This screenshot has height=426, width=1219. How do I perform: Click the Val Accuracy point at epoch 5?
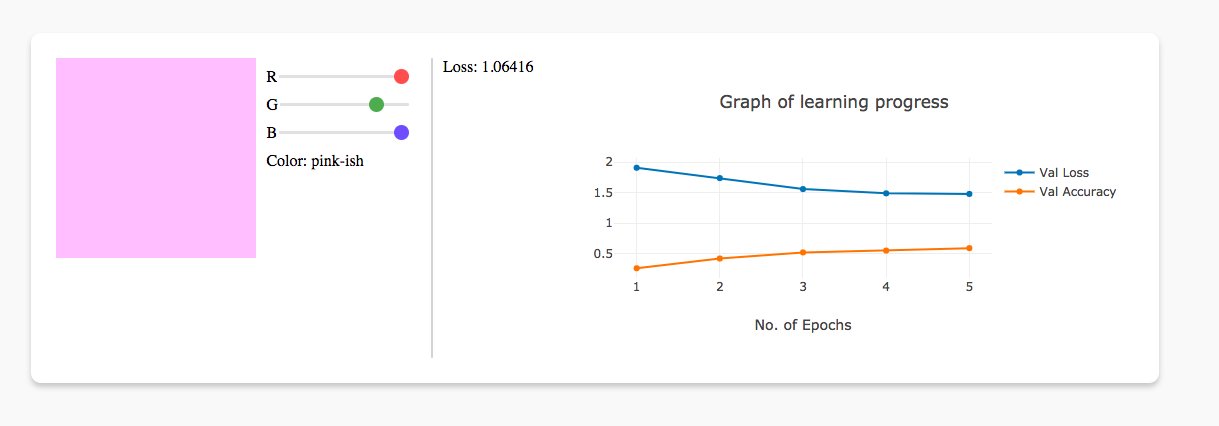tap(969, 248)
